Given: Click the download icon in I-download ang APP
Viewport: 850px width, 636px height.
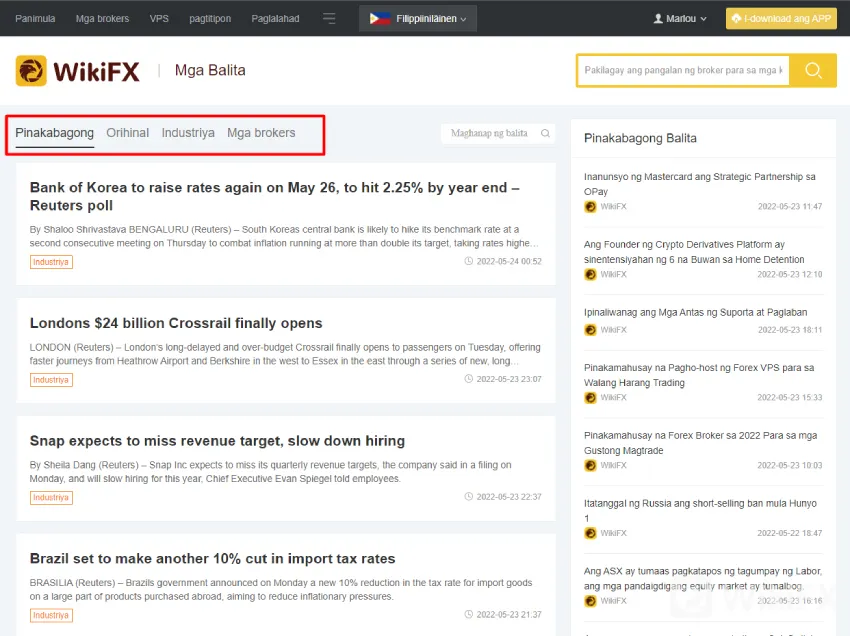Looking at the screenshot, I should (x=736, y=18).
